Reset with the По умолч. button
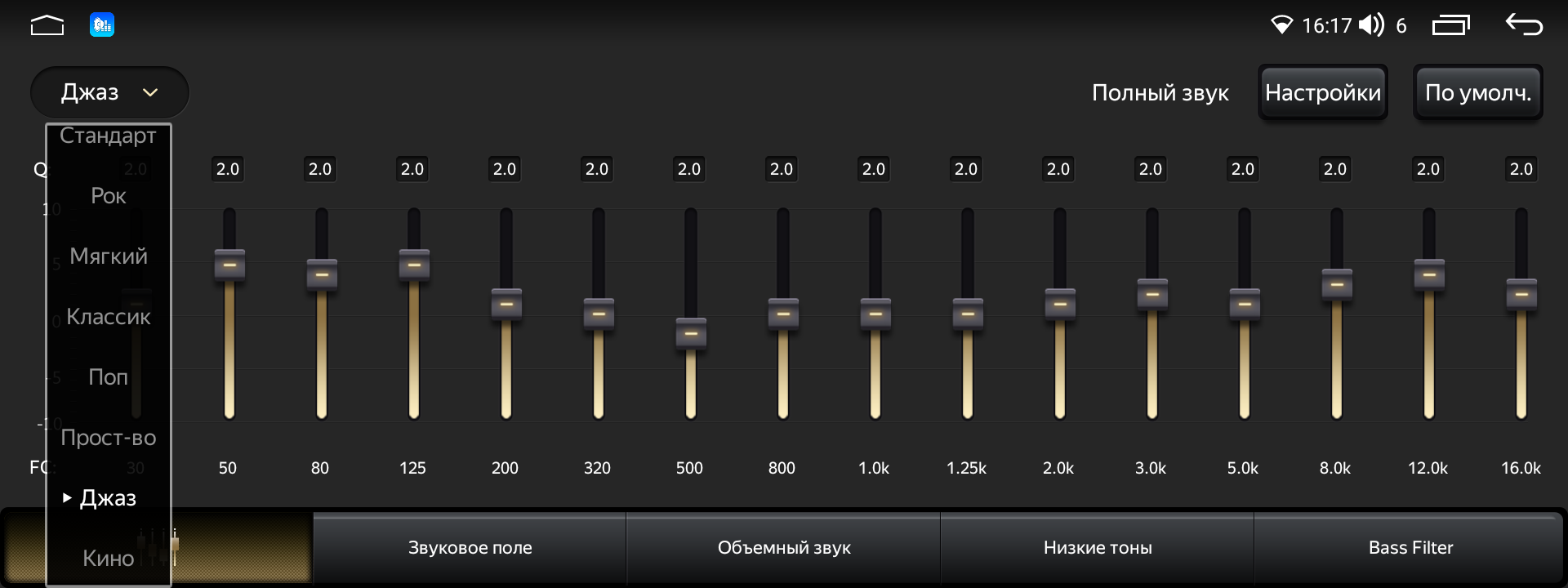Screen dimensions: 1568x588 (x=1477, y=93)
